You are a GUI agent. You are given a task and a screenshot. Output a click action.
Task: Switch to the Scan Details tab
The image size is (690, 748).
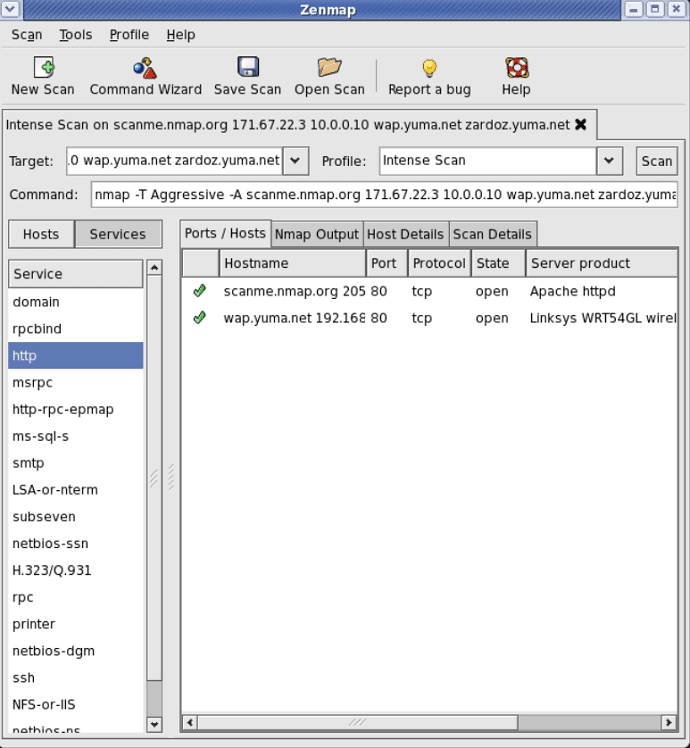click(492, 234)
